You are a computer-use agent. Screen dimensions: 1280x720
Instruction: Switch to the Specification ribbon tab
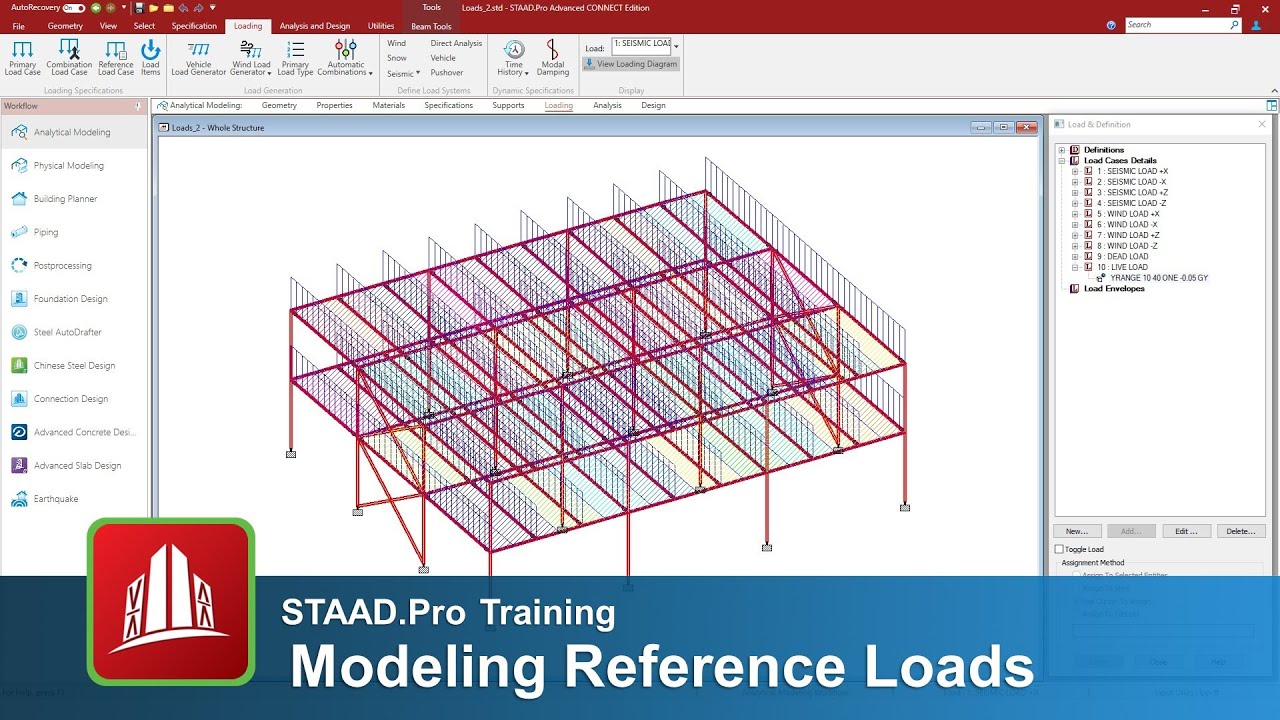point(194,26)
